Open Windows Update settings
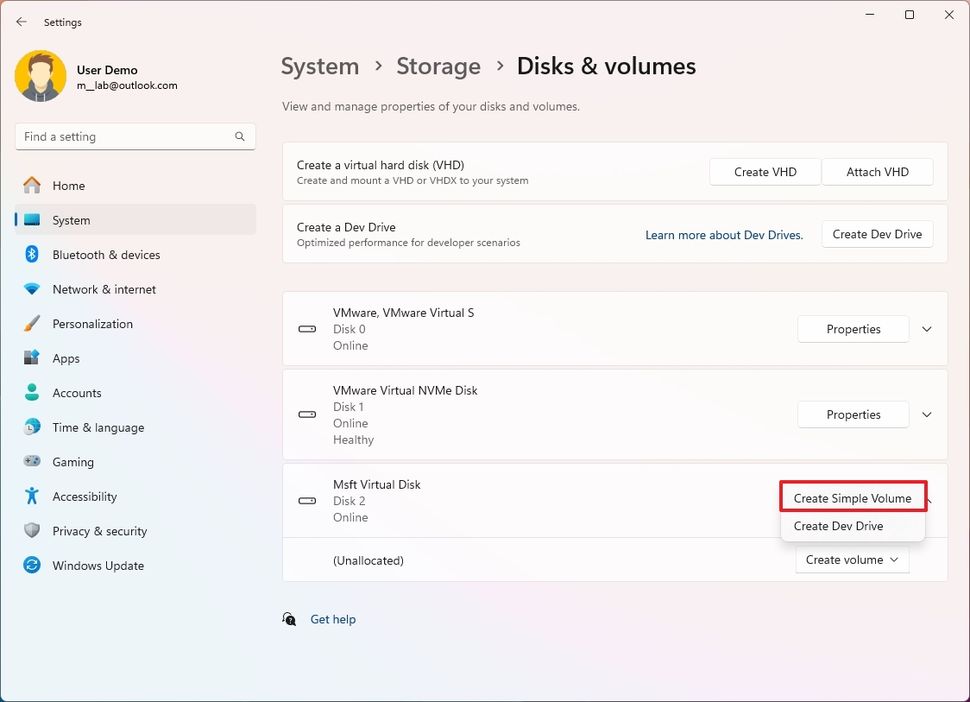This screenshot has height=702, width=970. [x=97, y=565]
